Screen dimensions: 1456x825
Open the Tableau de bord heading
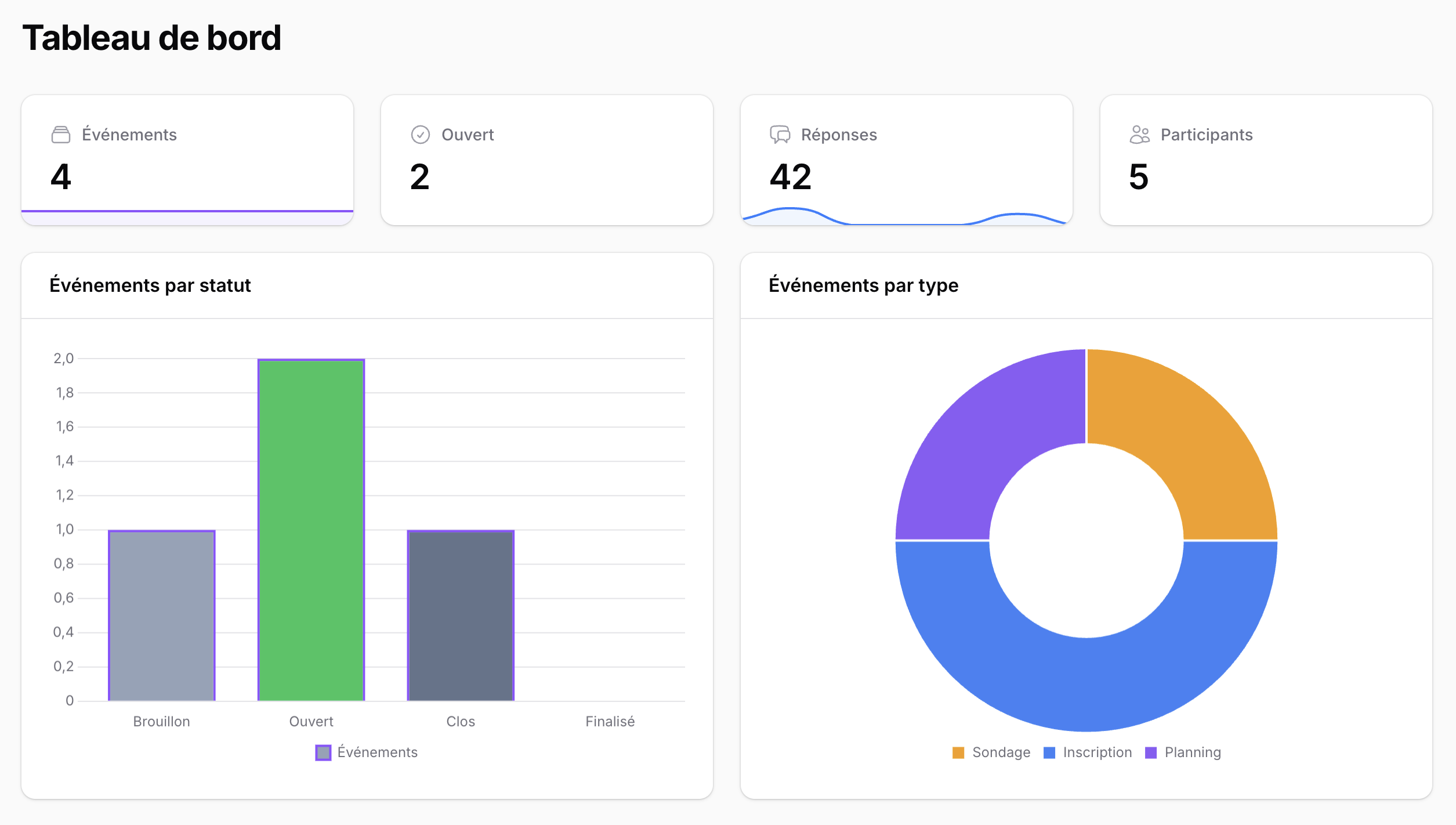tap(152, 38)
